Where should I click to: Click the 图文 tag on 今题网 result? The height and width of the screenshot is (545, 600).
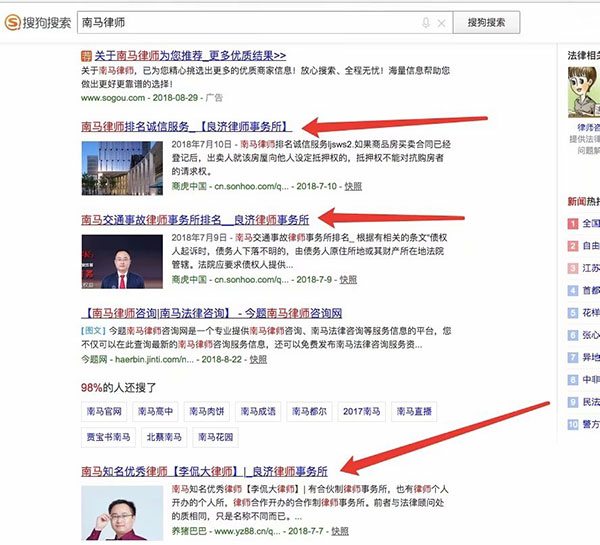[x=93, y=331]
